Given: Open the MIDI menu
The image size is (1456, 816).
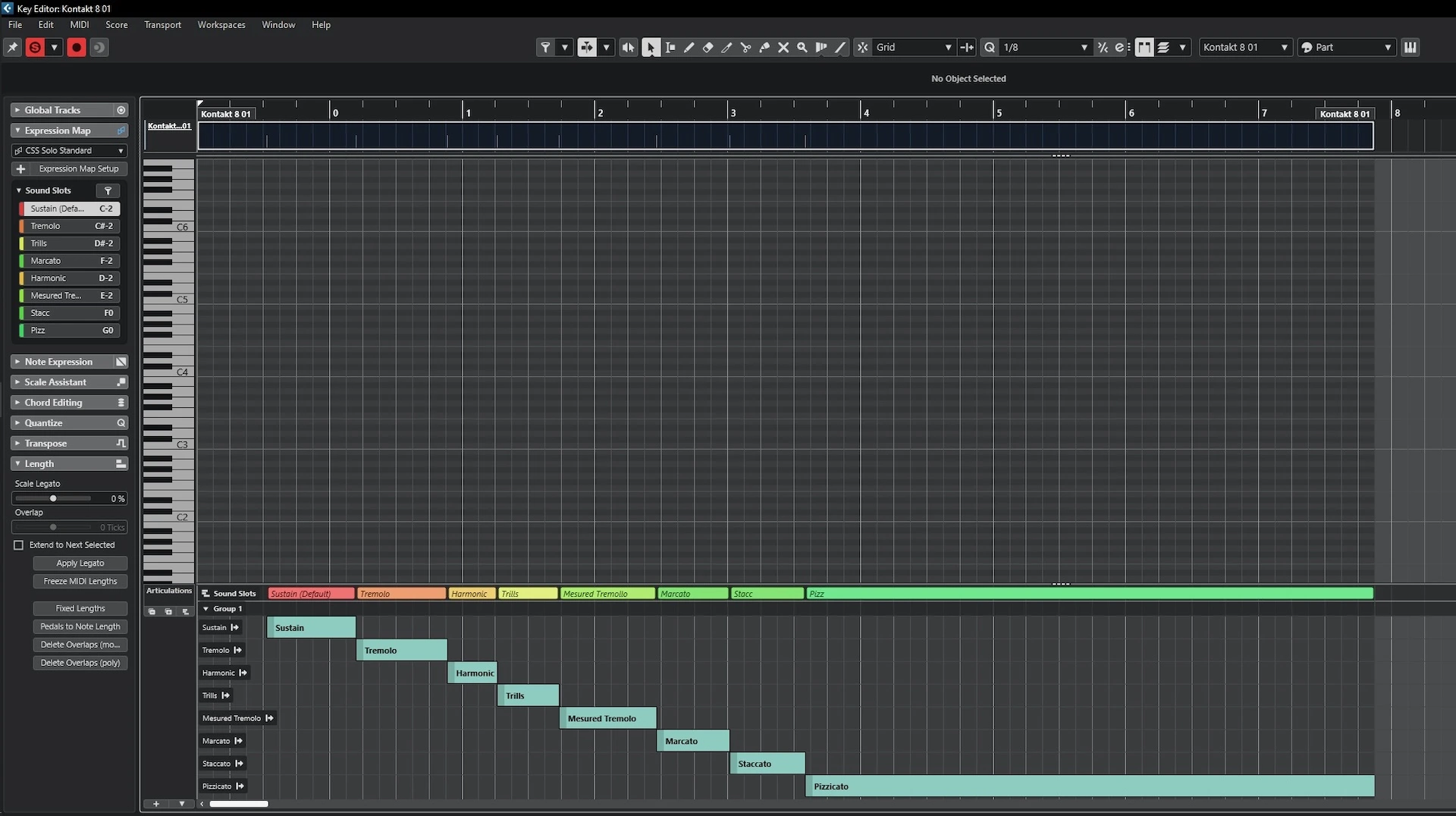Looking at the screenshot, I should pyautogui.click(x=79, y=24).
